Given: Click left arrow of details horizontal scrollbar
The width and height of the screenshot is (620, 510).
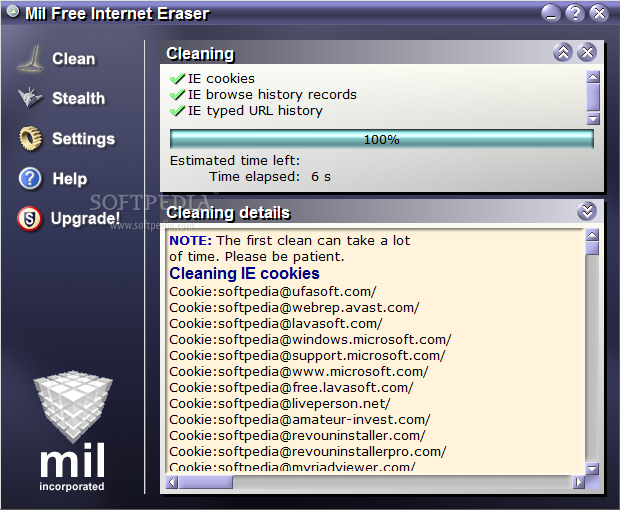Looking at the screenshot, I should coord(172,482).
